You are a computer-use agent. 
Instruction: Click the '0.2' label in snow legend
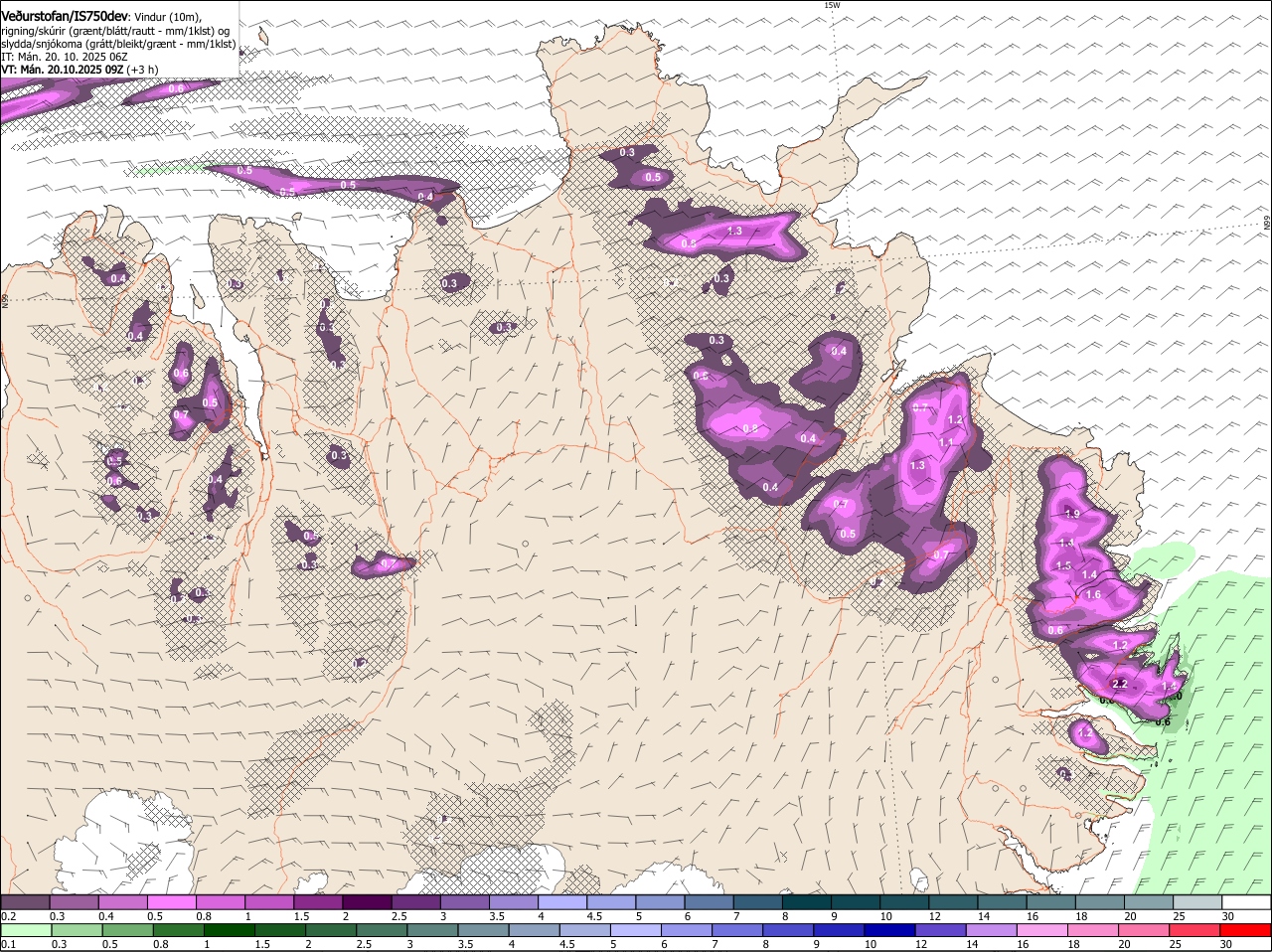tap(8, 916)
